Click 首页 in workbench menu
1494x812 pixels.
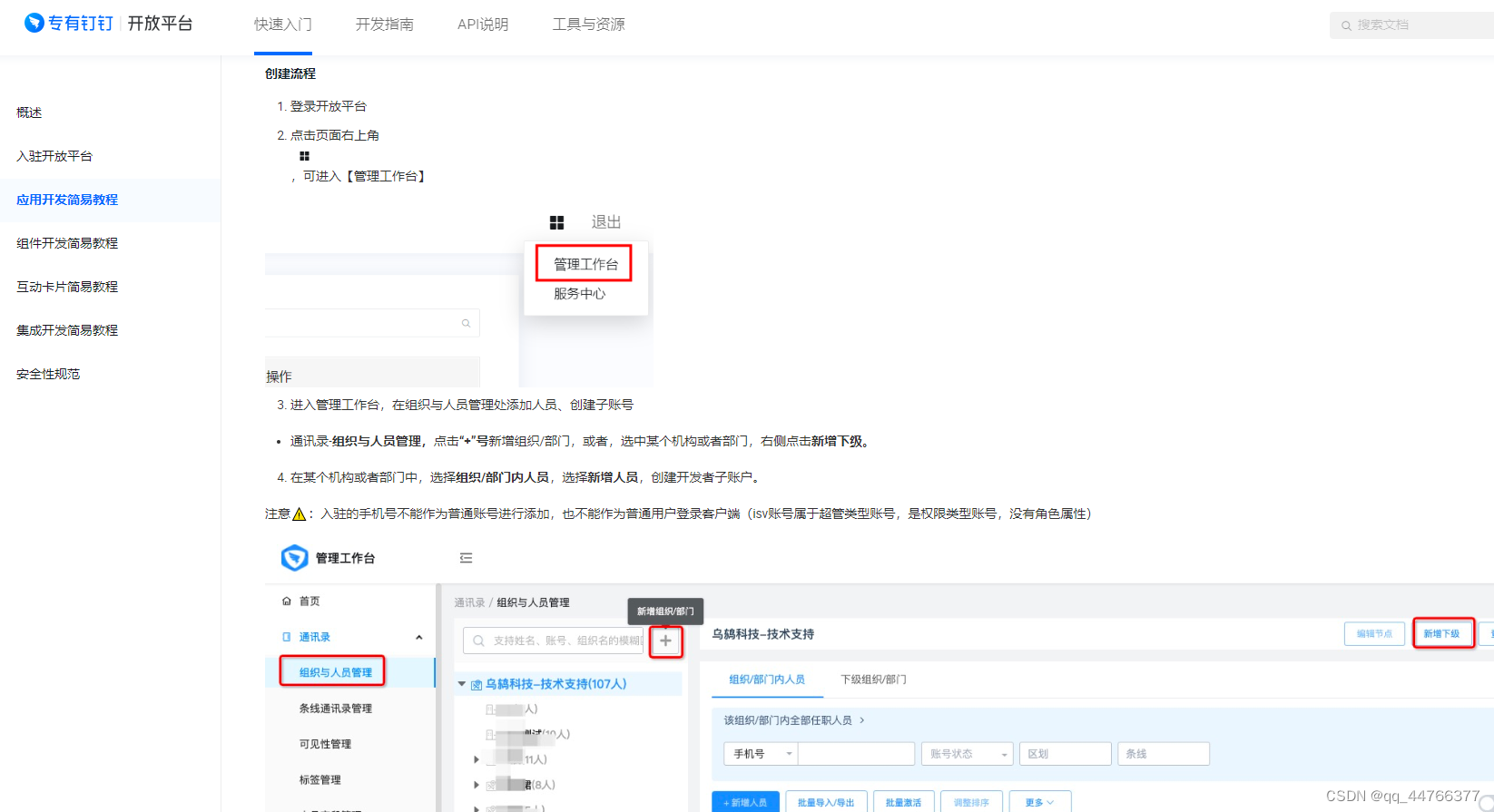(x=310, y=601)
